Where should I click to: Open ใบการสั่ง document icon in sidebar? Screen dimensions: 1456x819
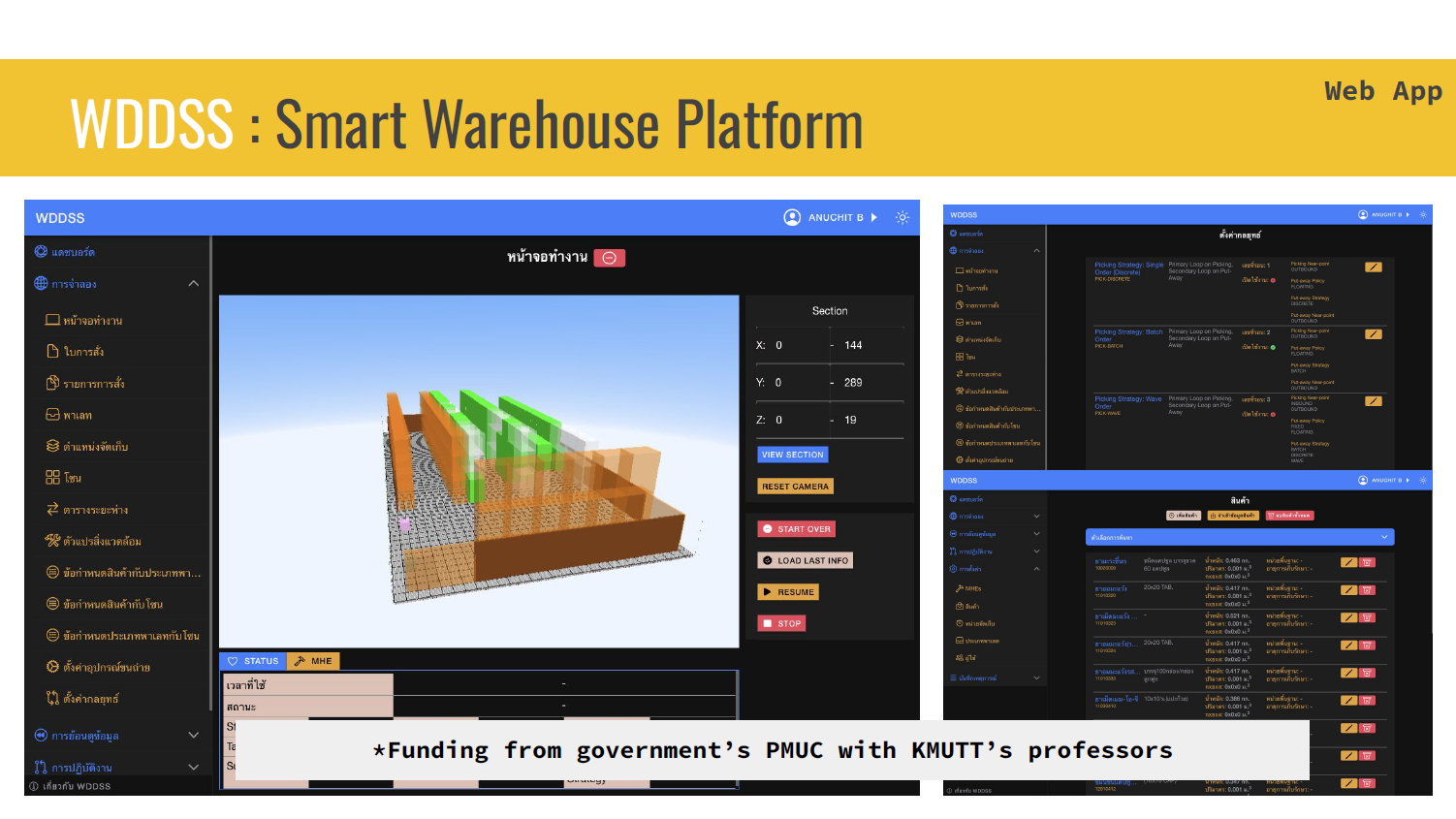pyautogui.click(x=52, y=352)
